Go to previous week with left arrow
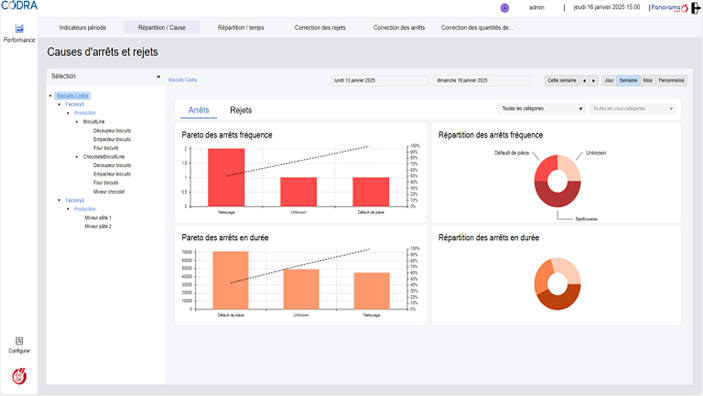The height and width of the screenshot is (396, 703). point(584,81)
